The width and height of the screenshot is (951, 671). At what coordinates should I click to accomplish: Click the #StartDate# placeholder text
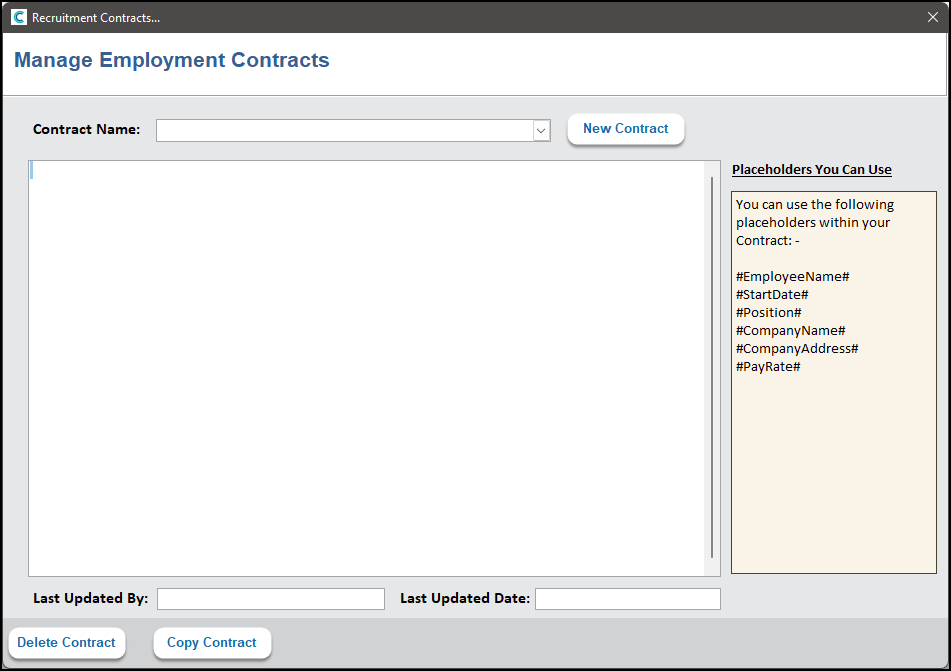(771, 294)
